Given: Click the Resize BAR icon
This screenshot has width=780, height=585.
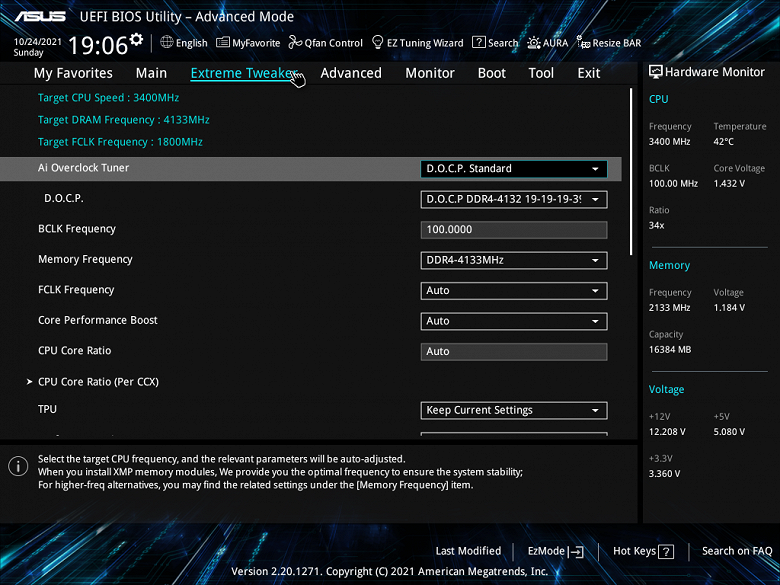Looking at the screenshot, I should [x=584, y=42].
